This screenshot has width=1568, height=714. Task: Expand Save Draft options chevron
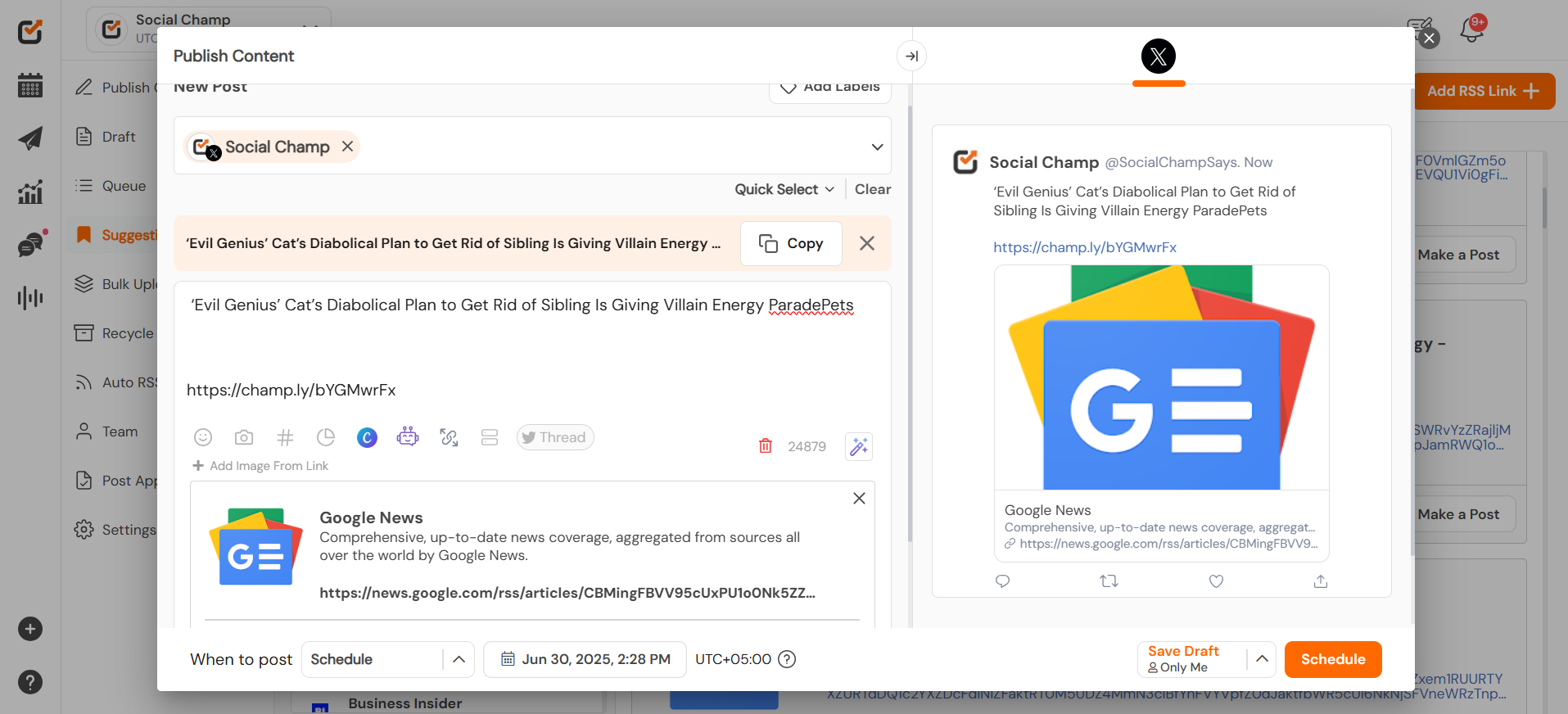click(1262, 659)
